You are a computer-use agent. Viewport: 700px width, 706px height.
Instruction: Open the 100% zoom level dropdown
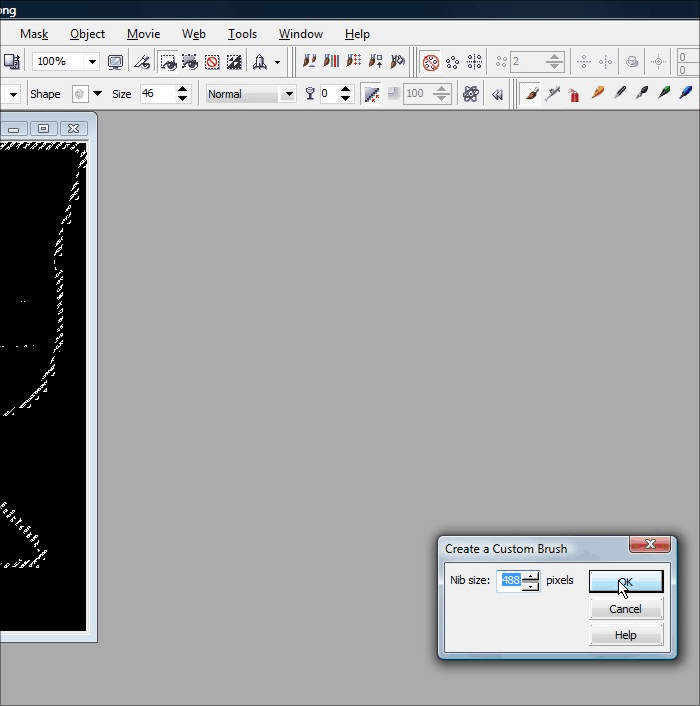coord(92,62)
